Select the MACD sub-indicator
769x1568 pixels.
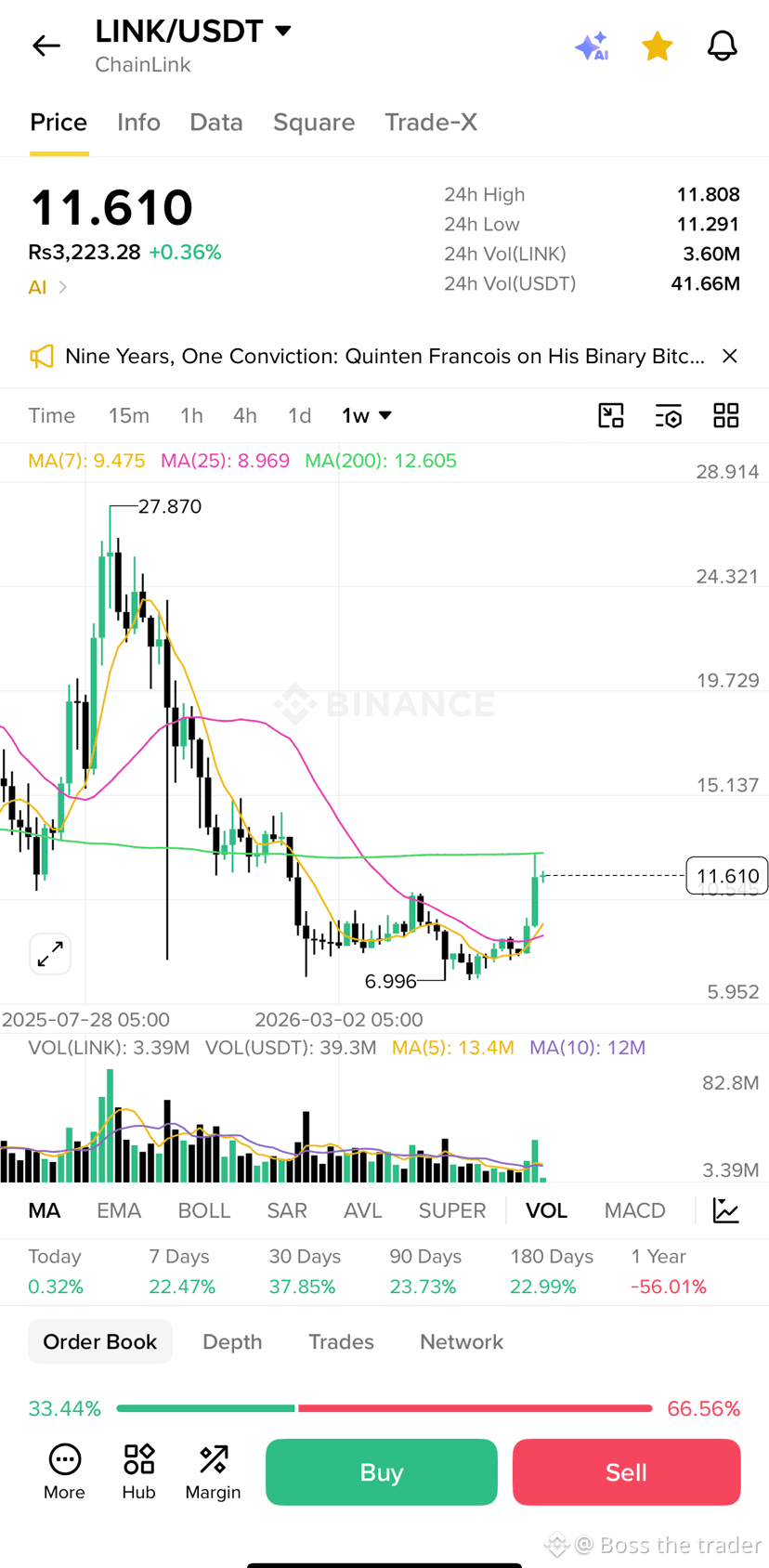click(x=635, y=1210)
